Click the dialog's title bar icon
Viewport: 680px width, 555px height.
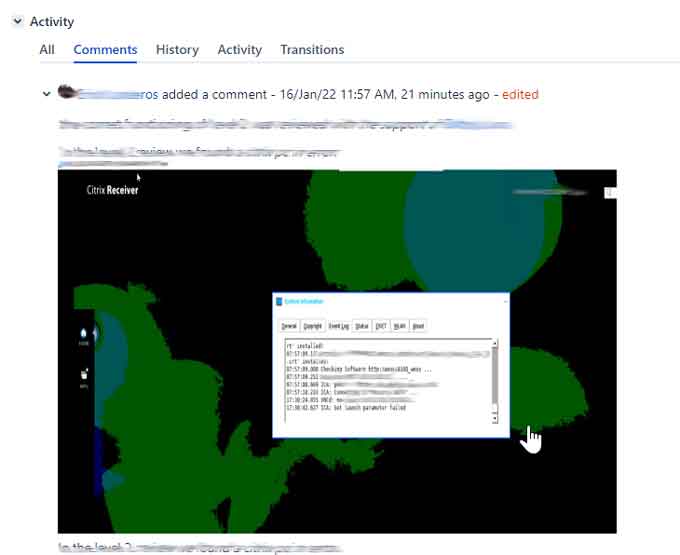click(279, 301)
